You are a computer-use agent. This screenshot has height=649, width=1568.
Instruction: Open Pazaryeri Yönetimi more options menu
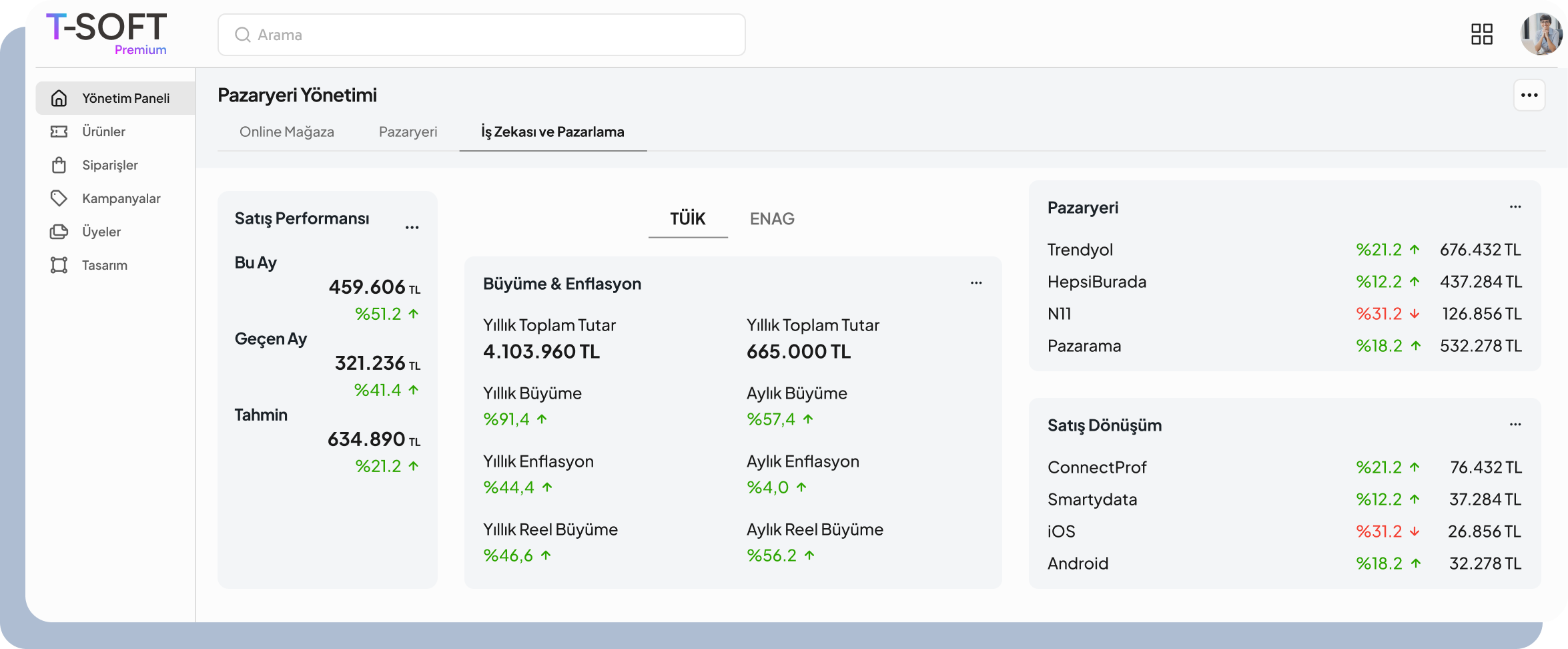point(1529,95)
